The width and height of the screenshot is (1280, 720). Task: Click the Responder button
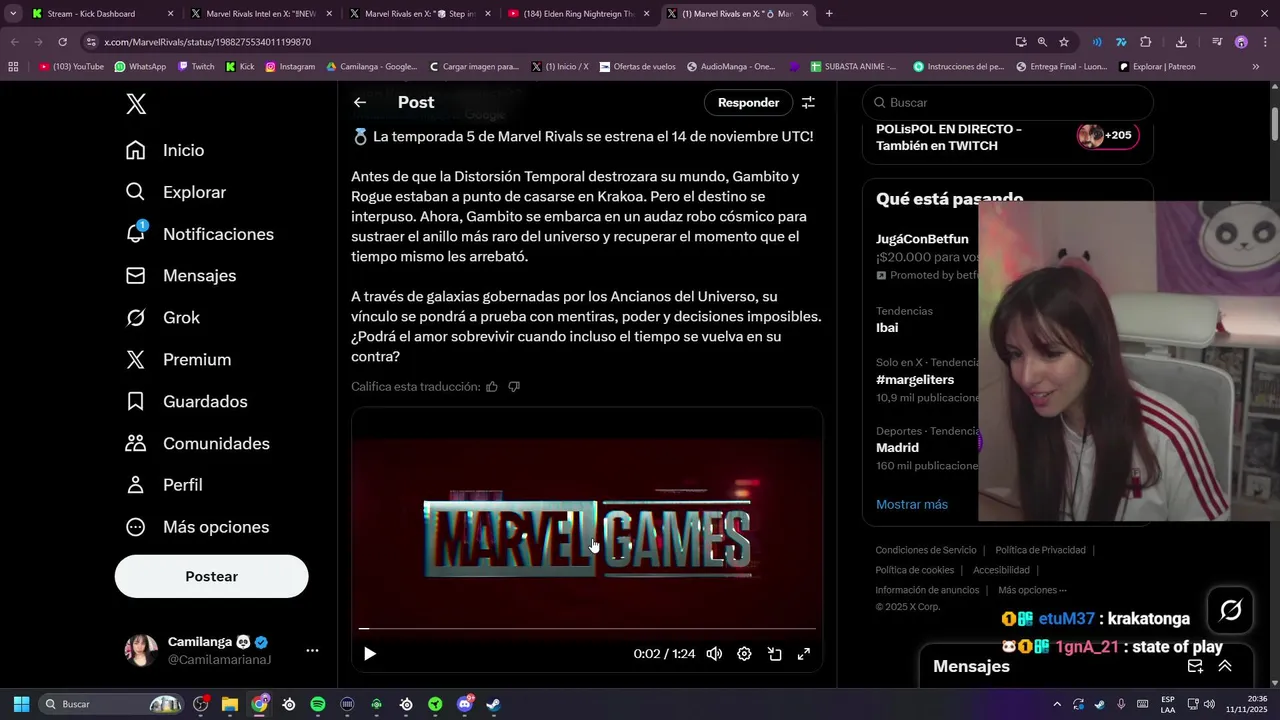pos(748,102)
